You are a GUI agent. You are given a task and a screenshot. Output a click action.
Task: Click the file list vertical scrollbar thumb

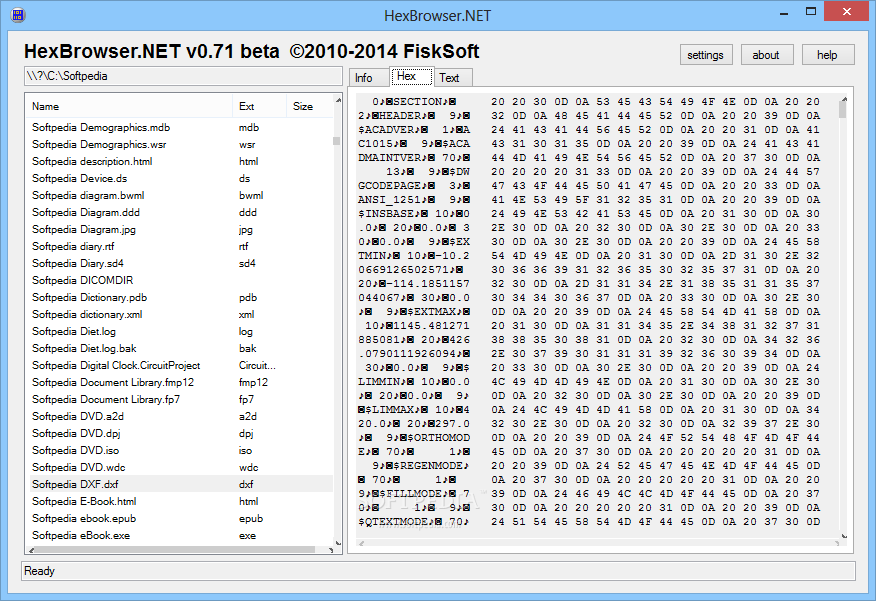(x=336, y=141)
